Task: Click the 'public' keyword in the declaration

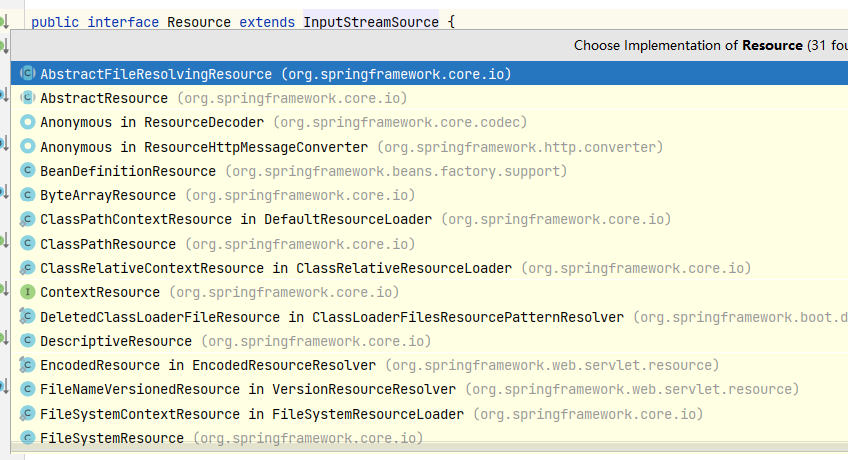Action: pyautogui.click(x=55, y=22)
